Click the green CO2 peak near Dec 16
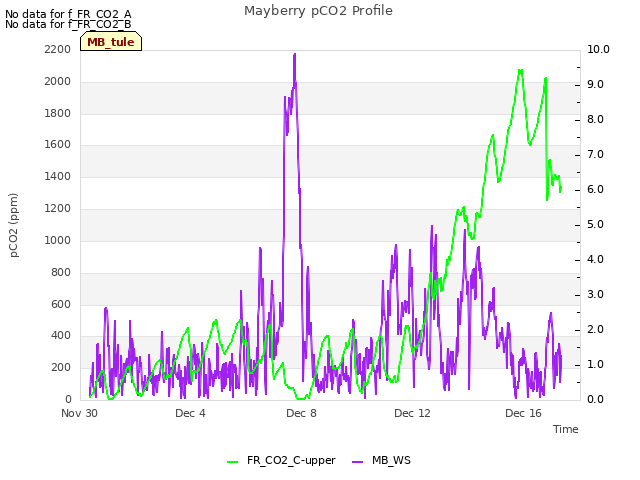 pyautogui.click(x=520, y=71)
